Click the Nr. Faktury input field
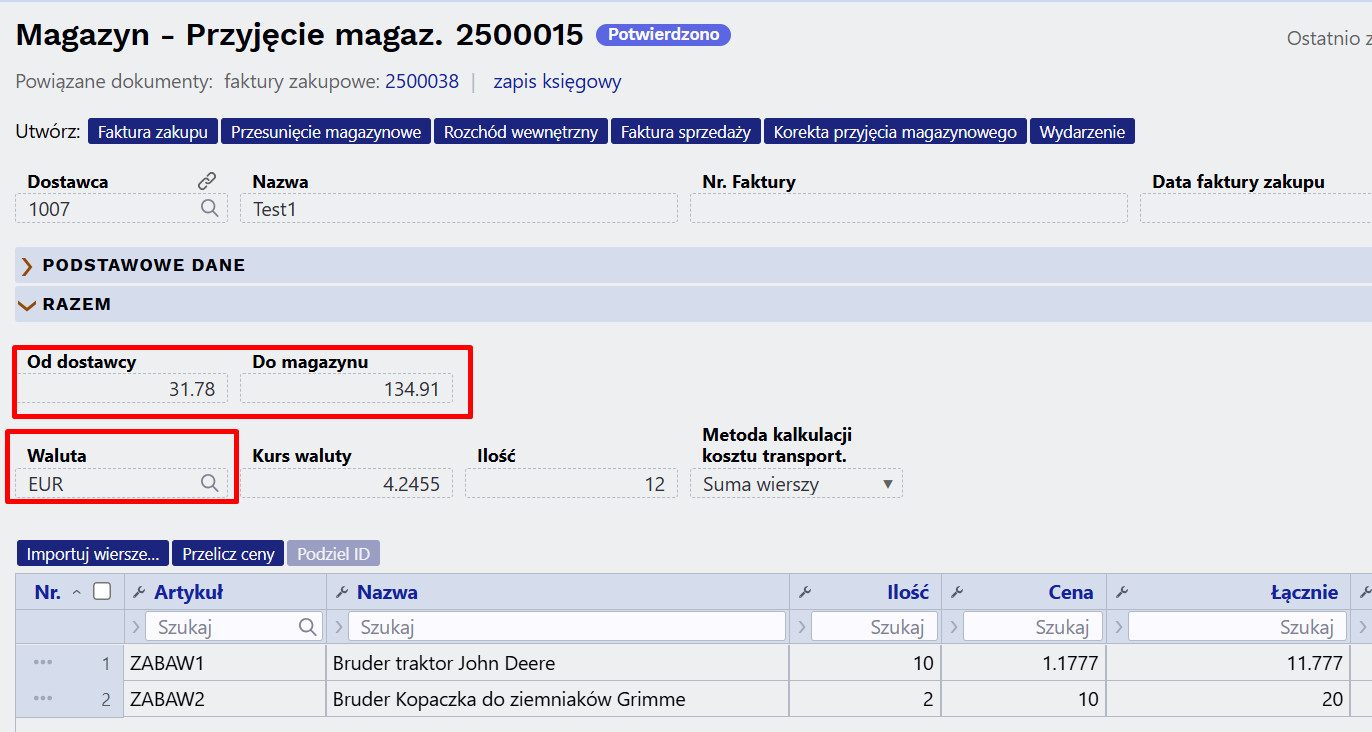The width and height of the screenshot is (1372, 732). pos(908,208)
